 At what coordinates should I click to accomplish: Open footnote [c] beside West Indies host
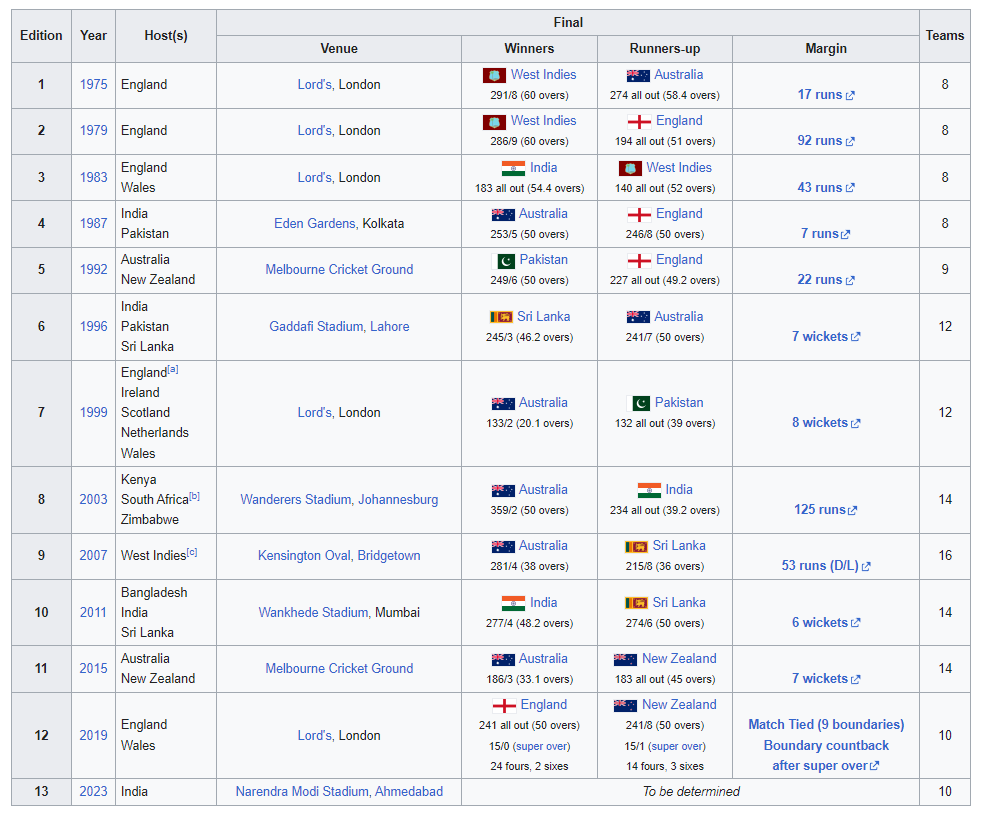click(x=192, y=552)
